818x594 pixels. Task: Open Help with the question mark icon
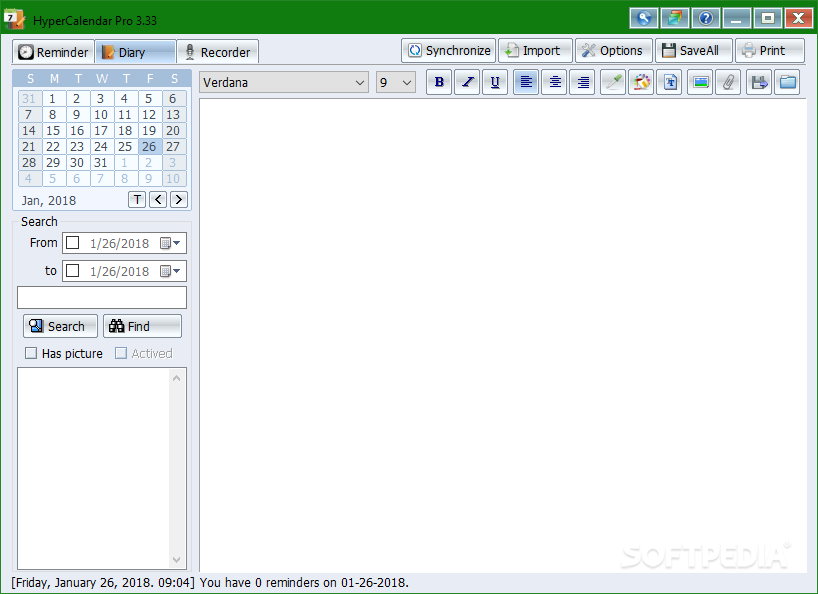[706, 19]
